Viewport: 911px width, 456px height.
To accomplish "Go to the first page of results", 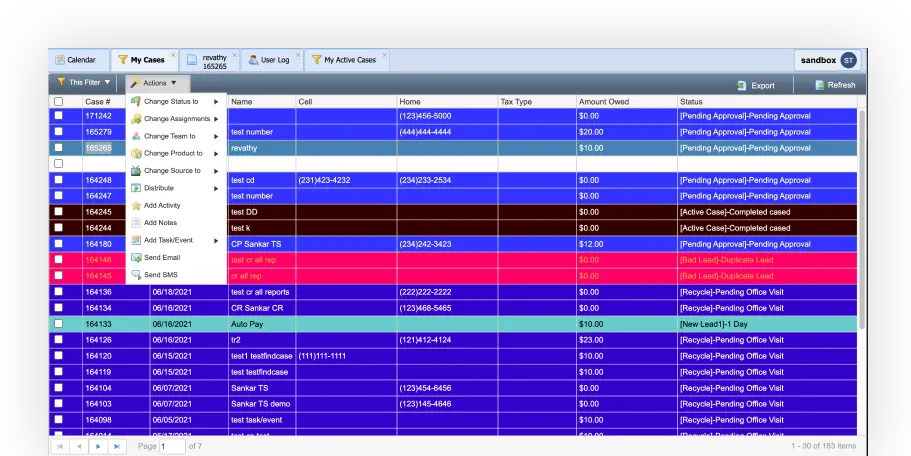I will coord(60,446).
